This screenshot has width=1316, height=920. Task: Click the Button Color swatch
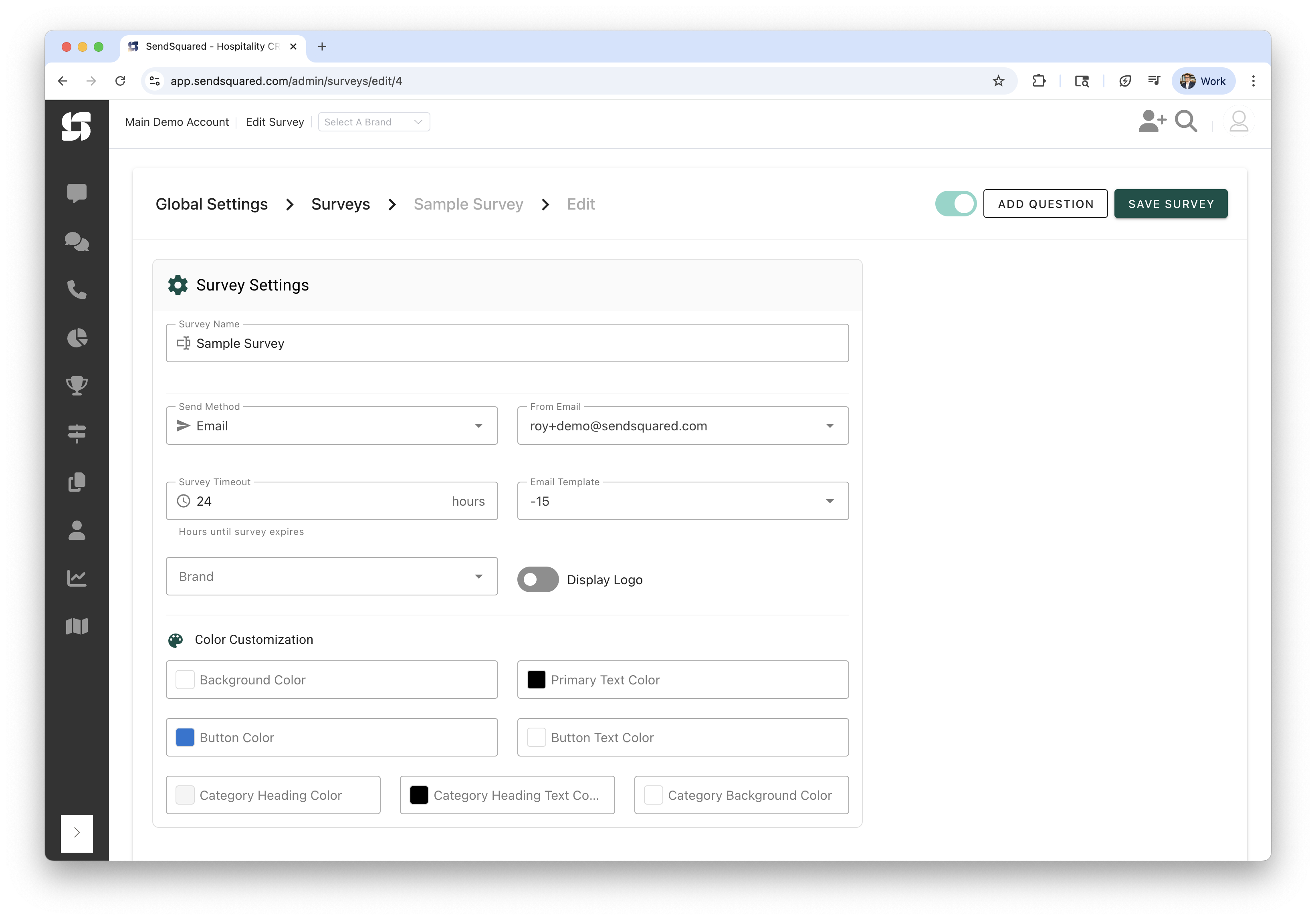pyautogui.click(x=185, y=737)
